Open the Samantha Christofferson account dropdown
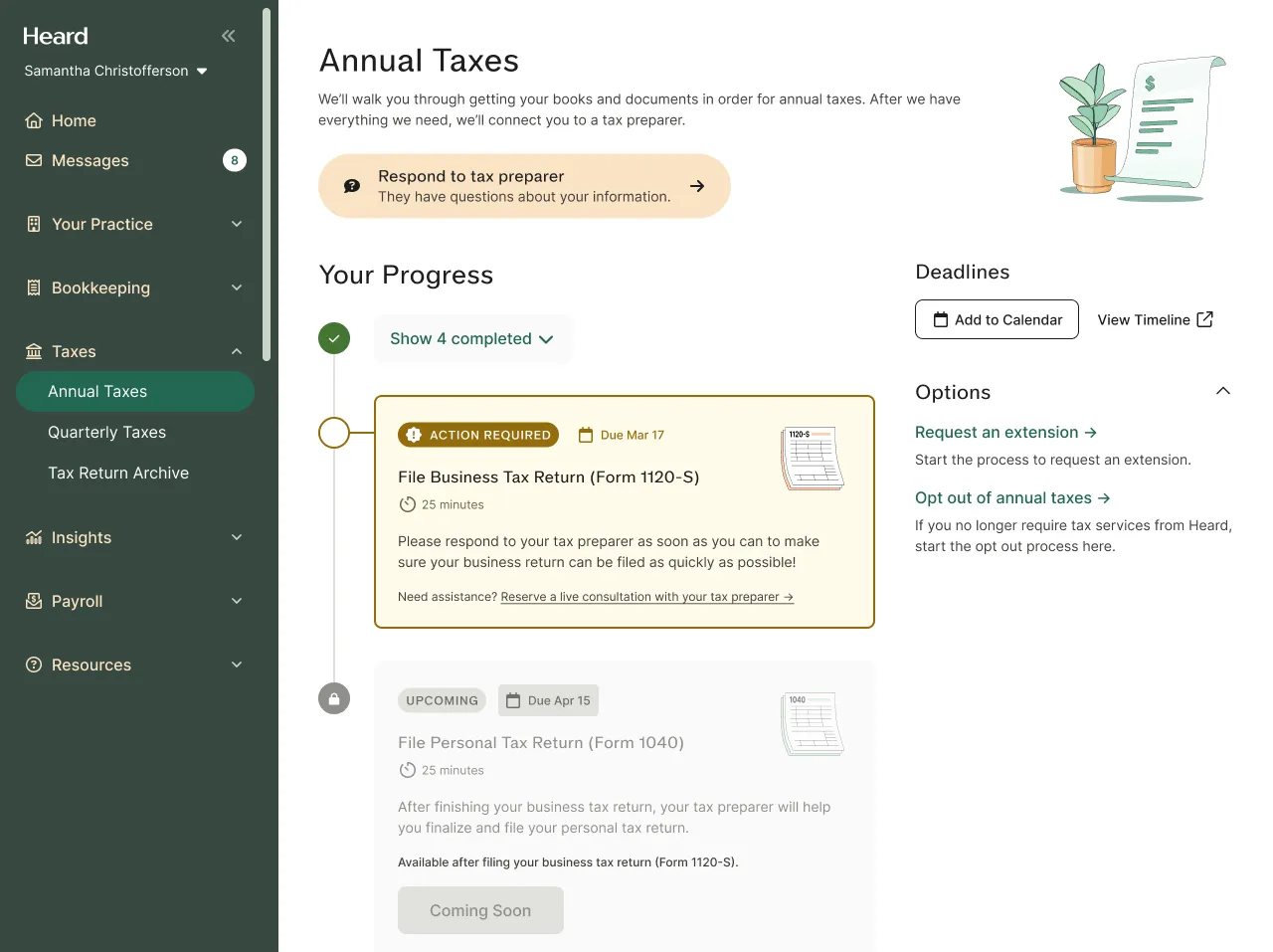Image resolution: width=1273 pixels, height=952 pixels. pos(116,71)
